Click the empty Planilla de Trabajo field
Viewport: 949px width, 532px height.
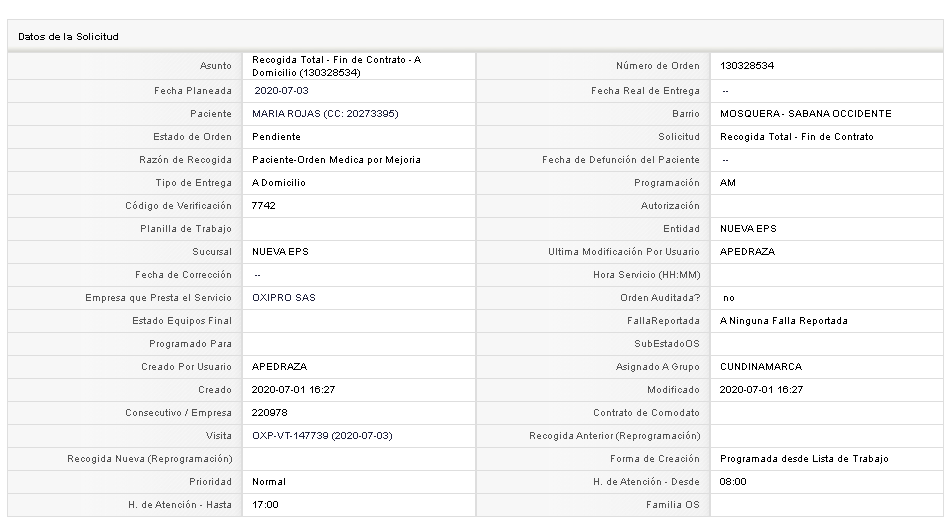click(x=359, y=229)
